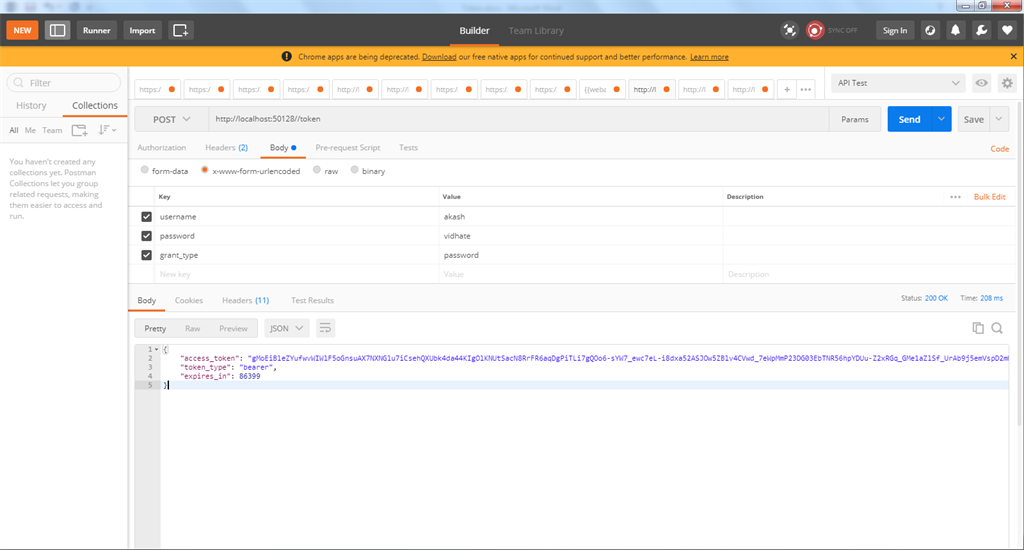Open a new window via plus-window icon
The height and width of the screenshot is (550, 1024).
[180, 30]
